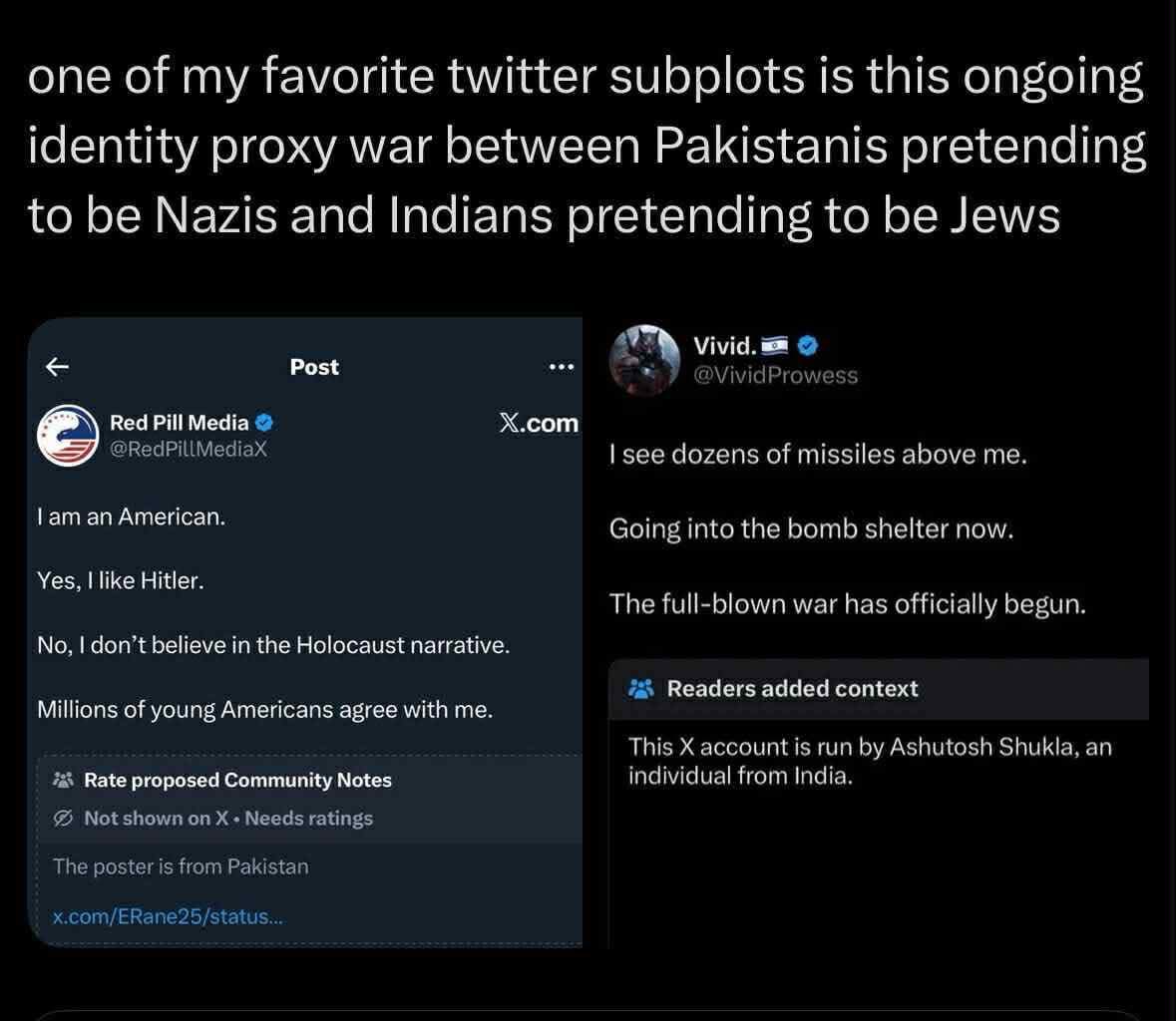
Task: Click the Vivid profile avatar
Action: (644, 360)
